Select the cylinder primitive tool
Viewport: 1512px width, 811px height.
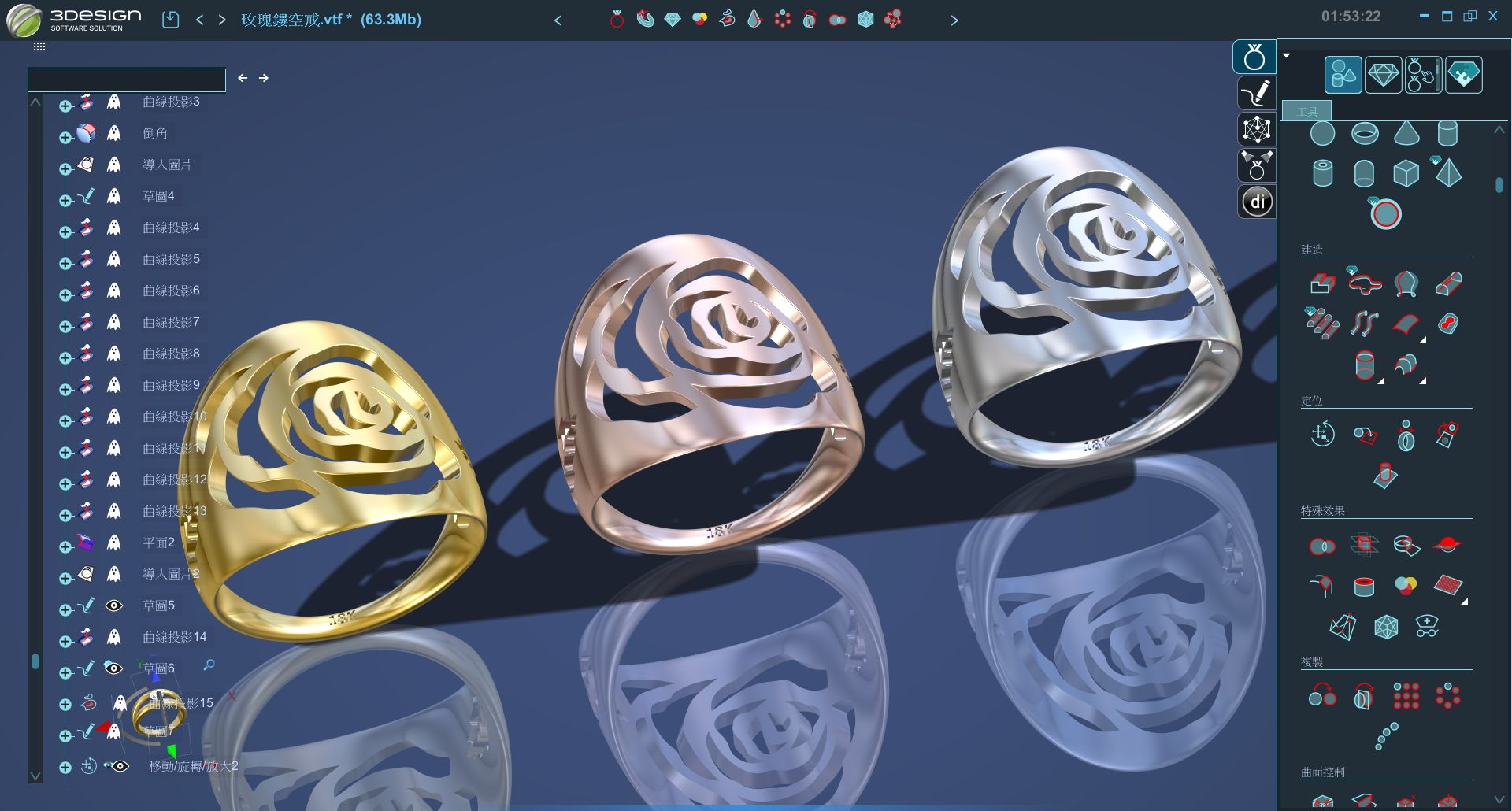(x=1447, y=133)
